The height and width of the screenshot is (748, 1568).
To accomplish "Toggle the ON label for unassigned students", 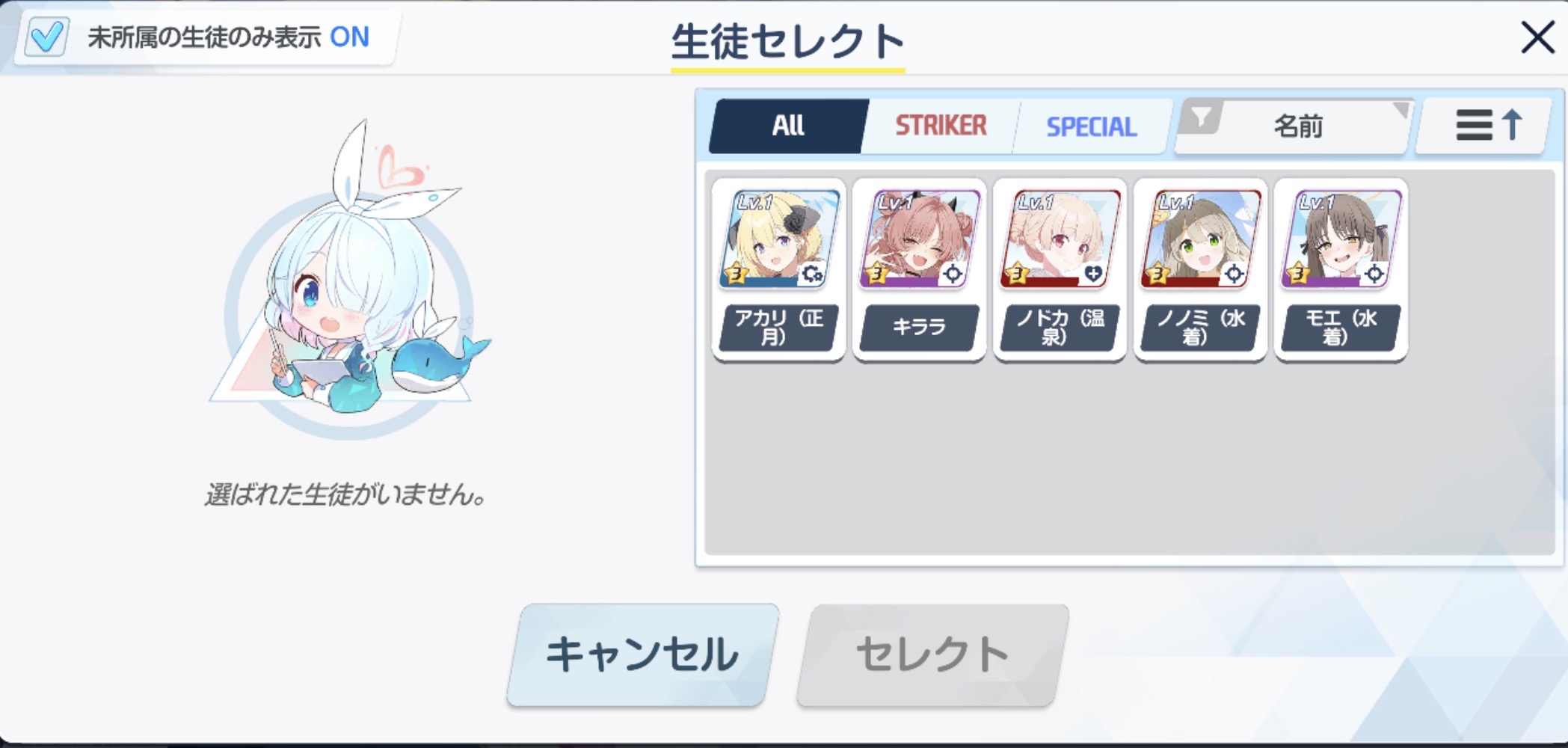I will click(349, 37).
